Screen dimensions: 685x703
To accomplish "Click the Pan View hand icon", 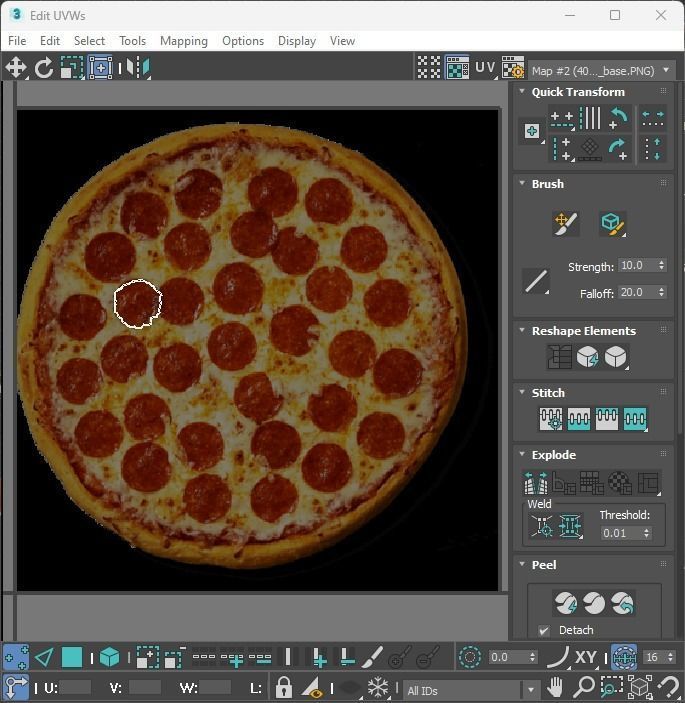I will click(x=555, y=687).
